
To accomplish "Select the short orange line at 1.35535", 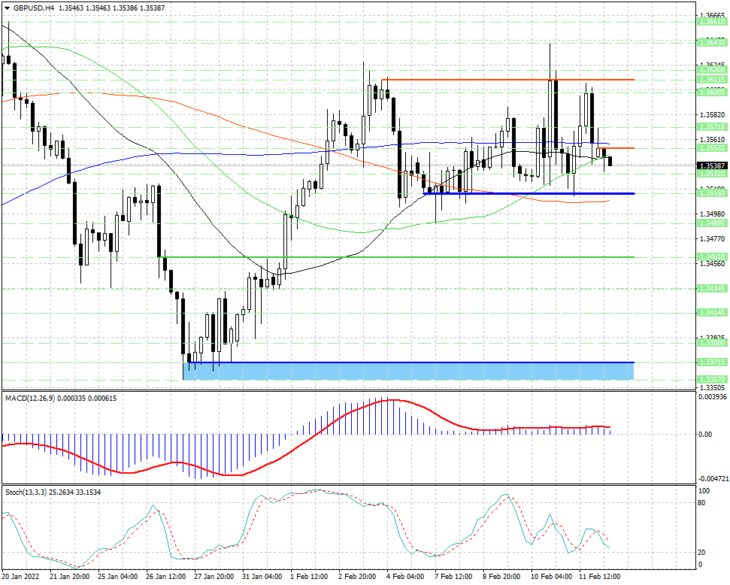I will [615, 148].
